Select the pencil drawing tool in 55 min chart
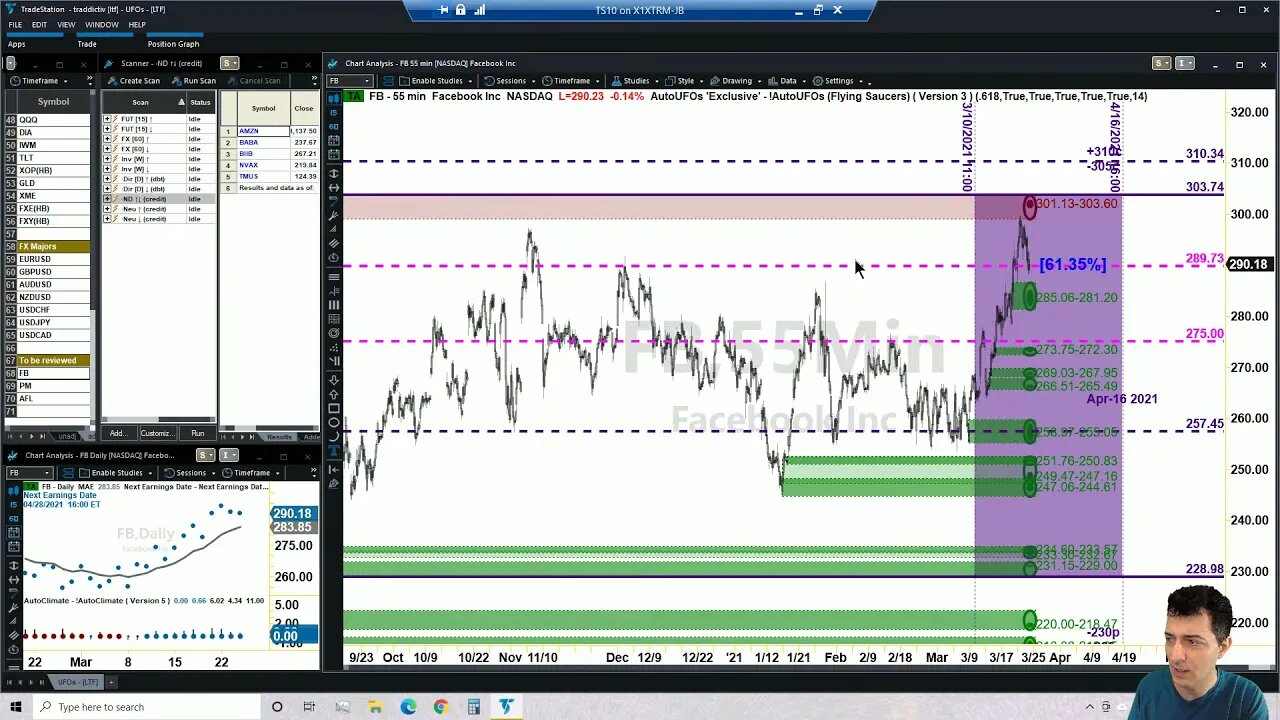This screenshot has width=1280, height=720. (x=333, y=483)
